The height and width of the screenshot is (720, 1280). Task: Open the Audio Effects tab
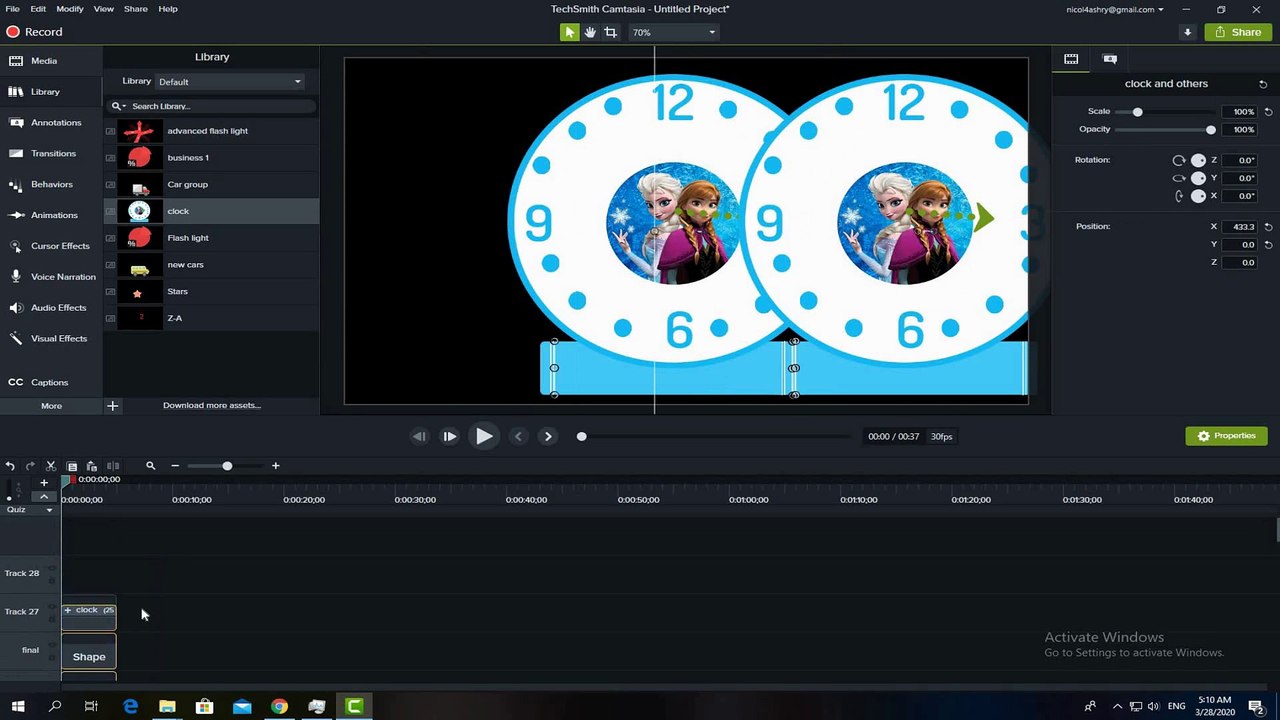(58, 308)
